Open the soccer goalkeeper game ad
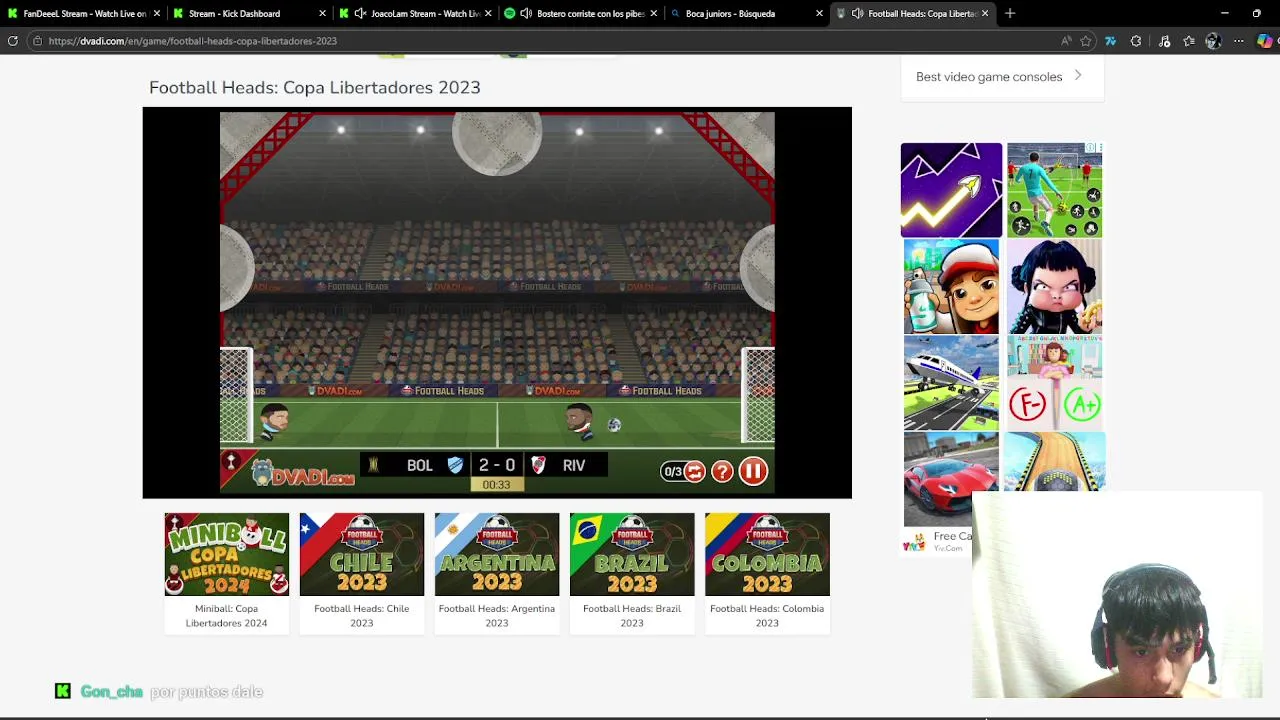Viewport: 1280px width, 720px height. pyautogui.click(x=1054, y=190)
